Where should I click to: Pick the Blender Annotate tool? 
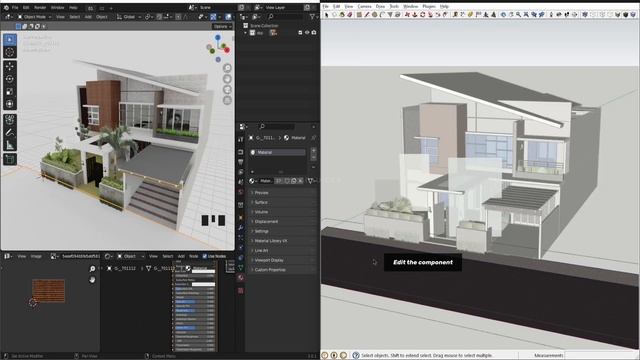(10, 132)
